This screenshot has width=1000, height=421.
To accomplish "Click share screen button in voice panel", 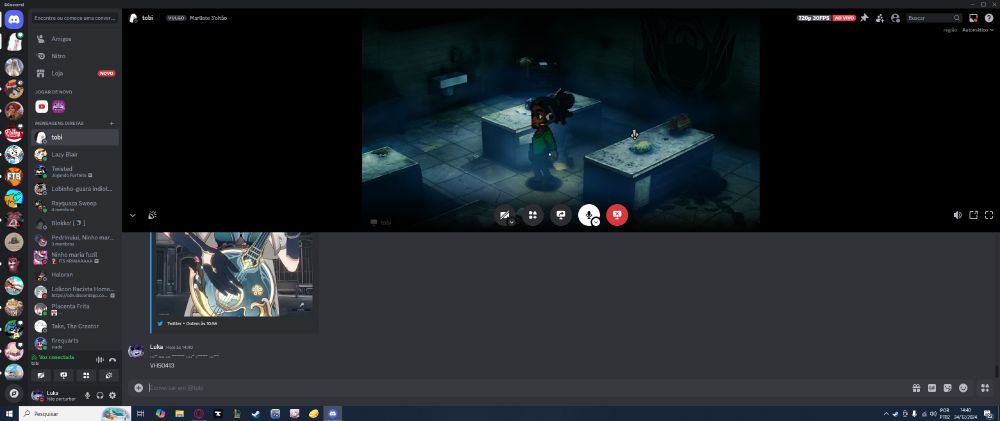I will pyautogui.click(x=63, y=376).
